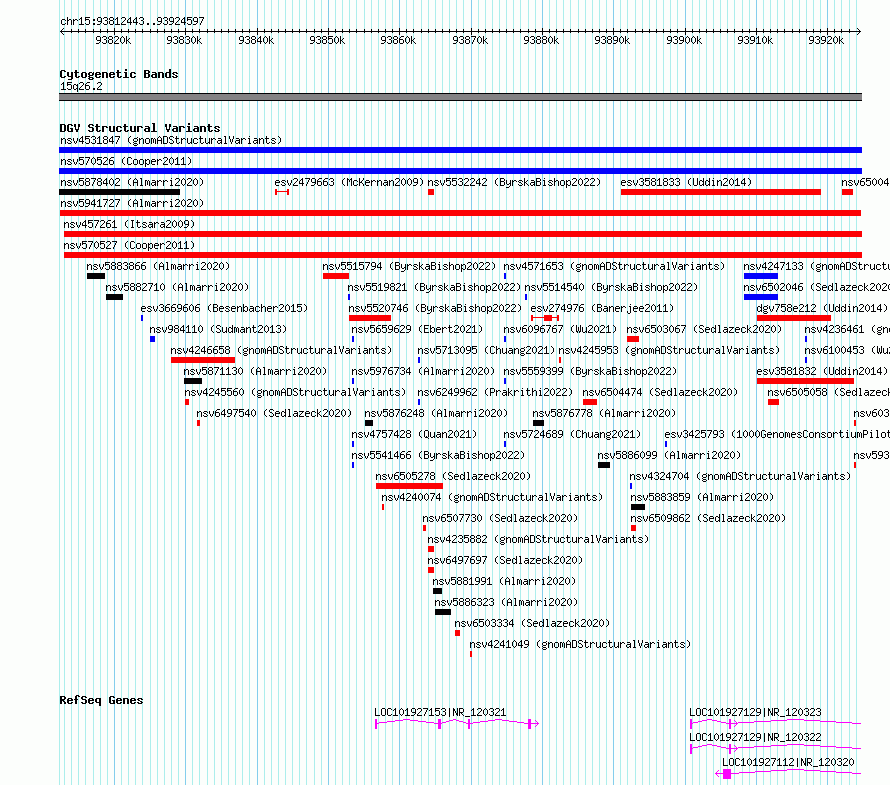
Task: Click nsv457261 (Itsara2009) label
Action: [x=129, y=224]
